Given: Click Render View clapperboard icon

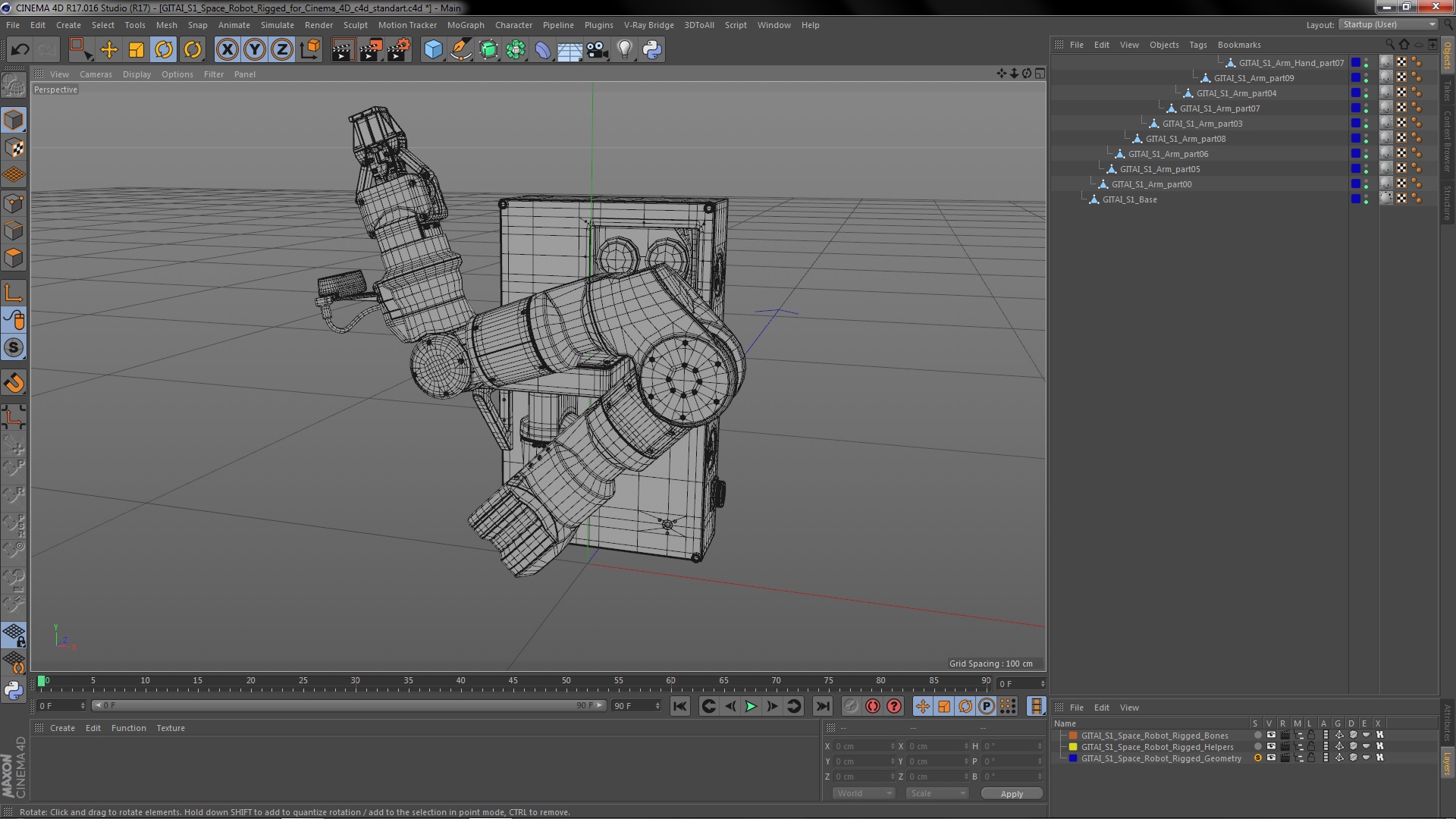Looking at the screenshot, I should tap(343, 50).
